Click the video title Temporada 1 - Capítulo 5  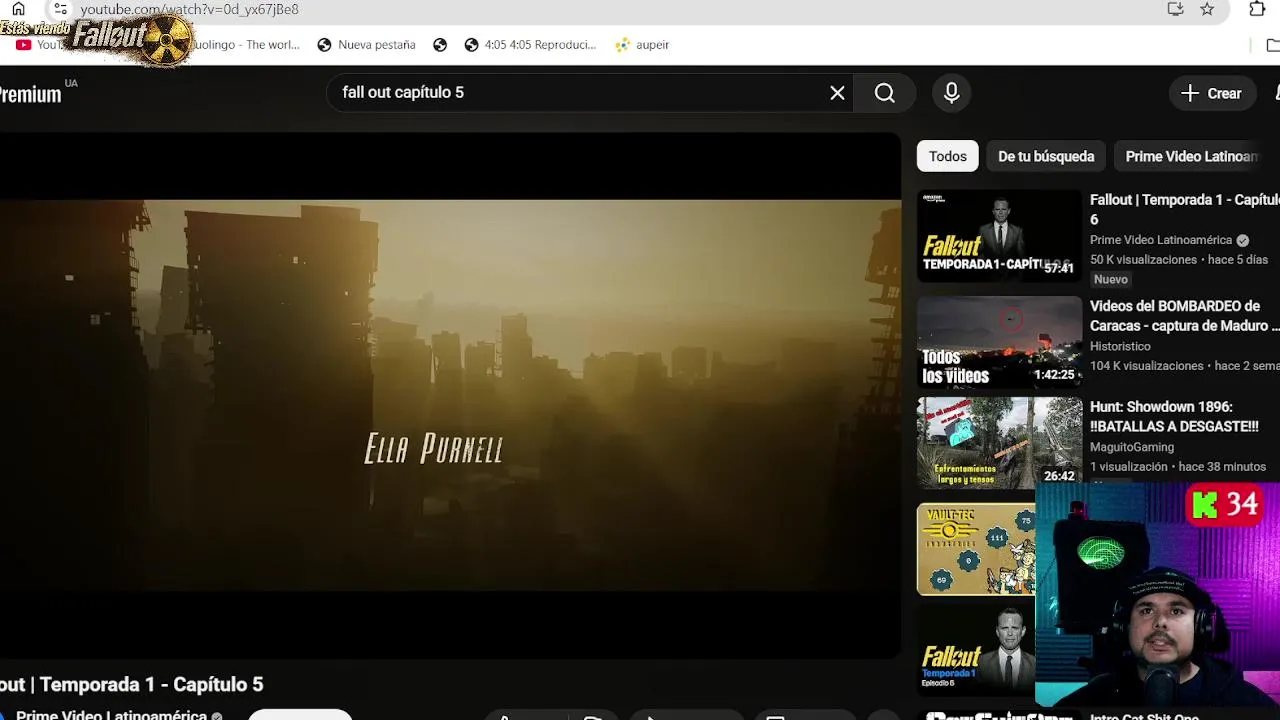[131, 685]
